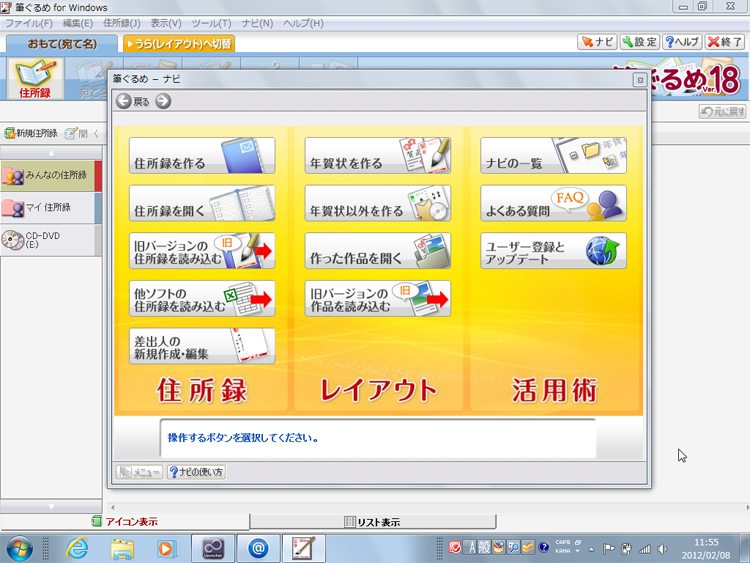Open よくある質問 FAQ button
This screenshot has height=563, width=750.
pos(553,203)
